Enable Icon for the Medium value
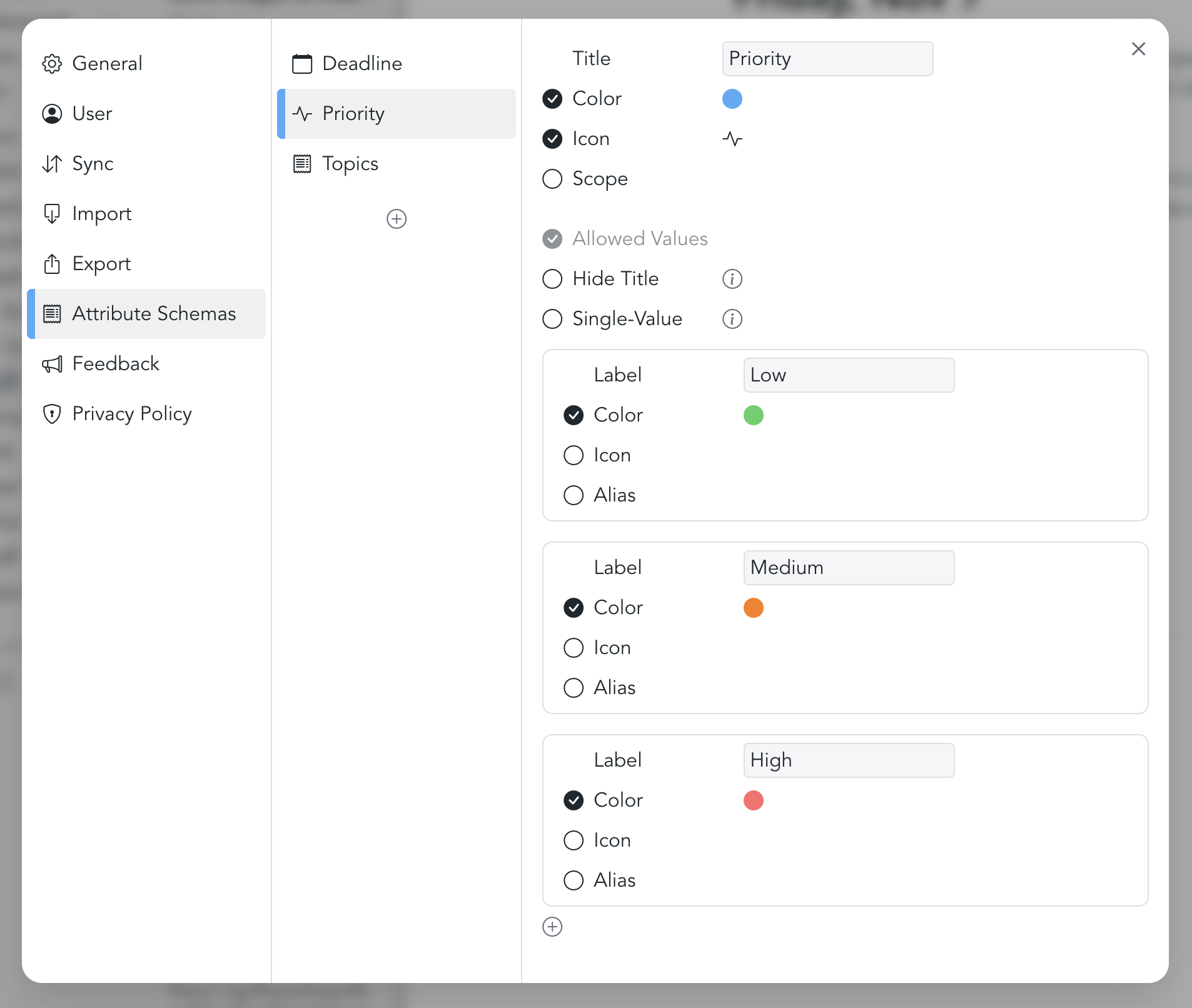Viewport: 1192px width, 1008px height. pyautogui.click(x=573, y=648)
